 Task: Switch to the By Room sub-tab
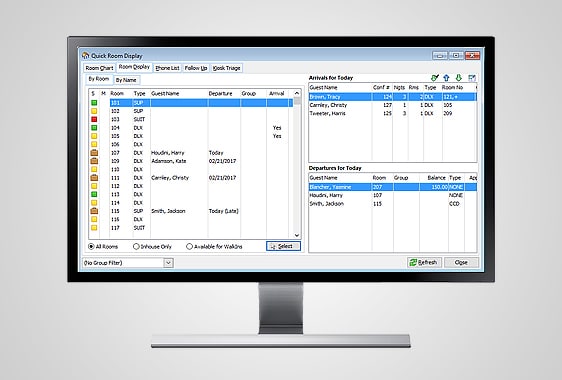[x=99, y=79]
